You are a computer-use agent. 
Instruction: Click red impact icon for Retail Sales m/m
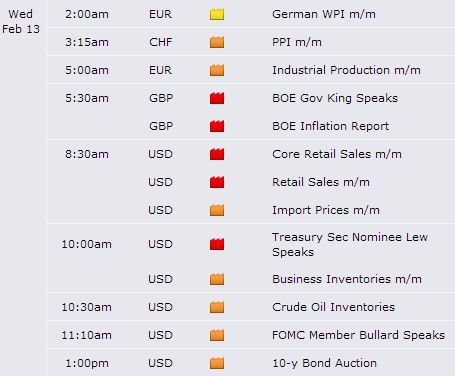(x=217, y=182)
